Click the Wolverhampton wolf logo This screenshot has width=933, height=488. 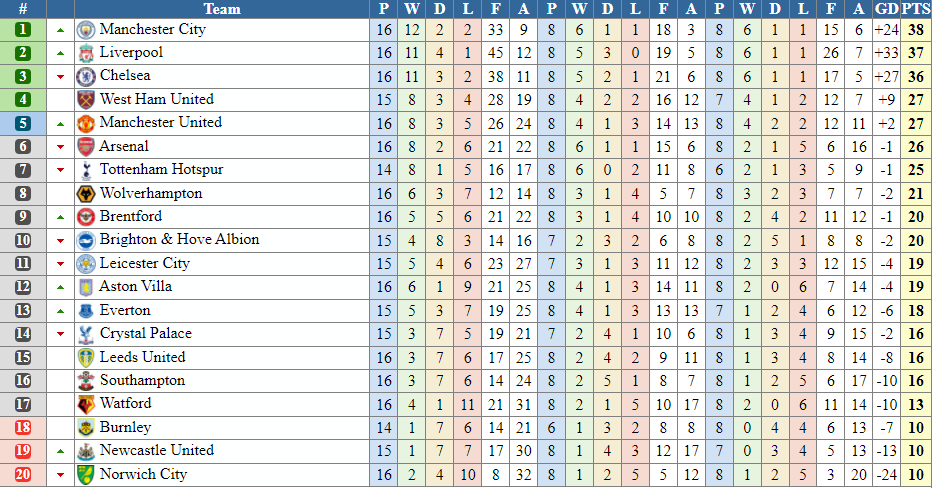click(x=86, y=193)
